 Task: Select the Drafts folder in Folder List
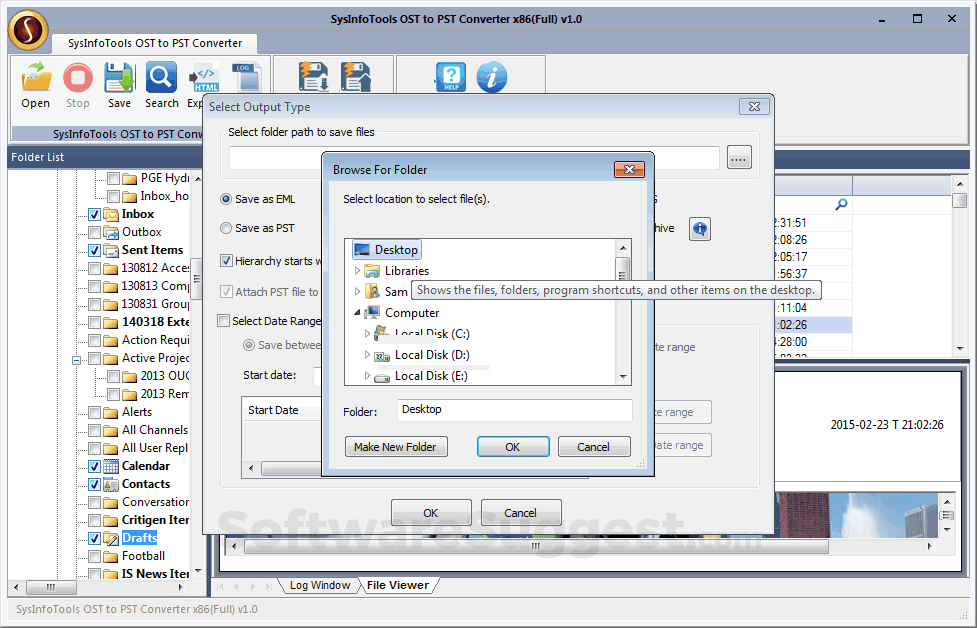click(140, 538)
